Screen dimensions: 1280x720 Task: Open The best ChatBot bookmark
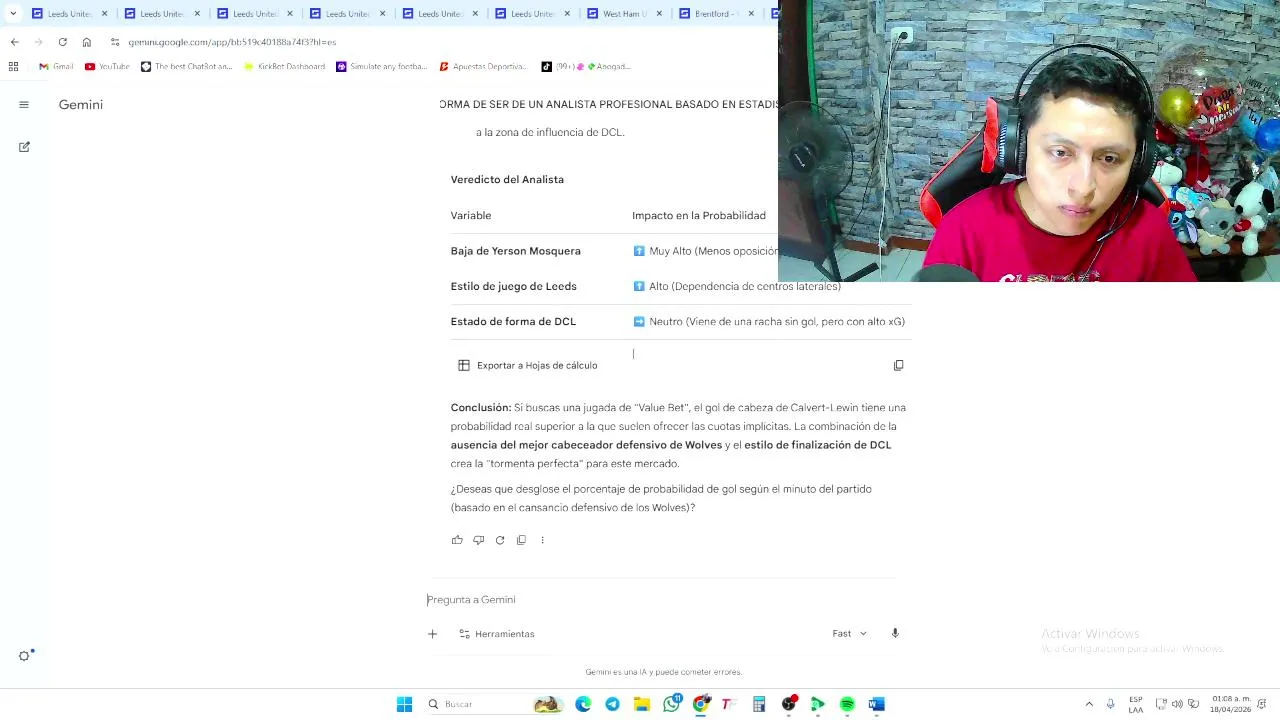tap(186, 66)
